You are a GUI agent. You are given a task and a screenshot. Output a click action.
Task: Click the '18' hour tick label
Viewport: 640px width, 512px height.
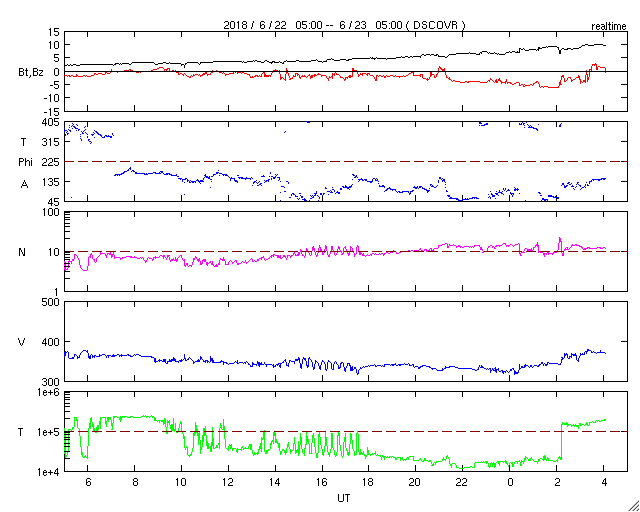(368, 482)
